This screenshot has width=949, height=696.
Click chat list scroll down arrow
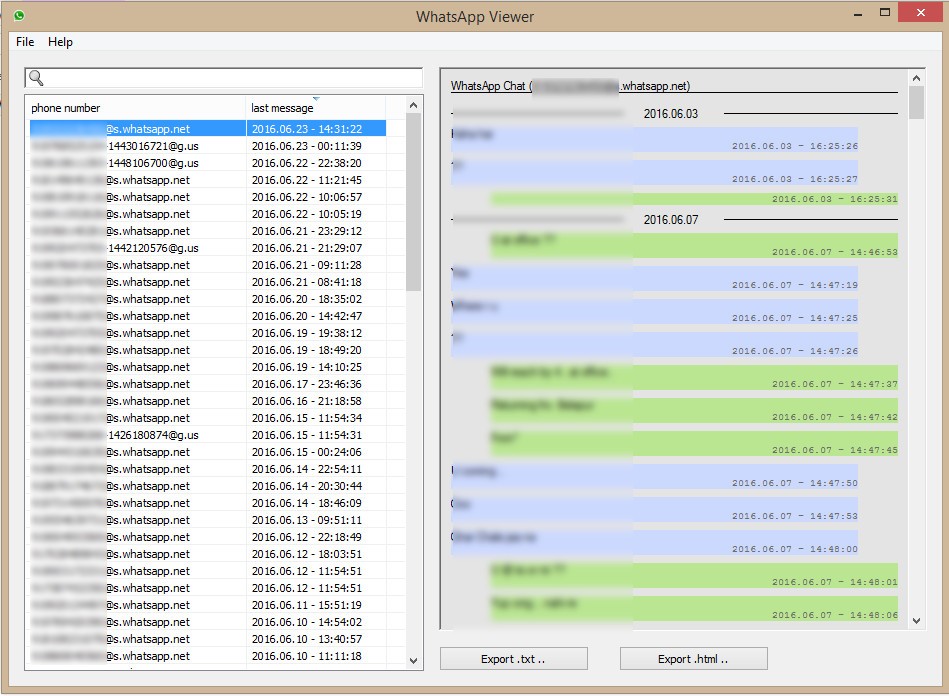click(413, 660)
